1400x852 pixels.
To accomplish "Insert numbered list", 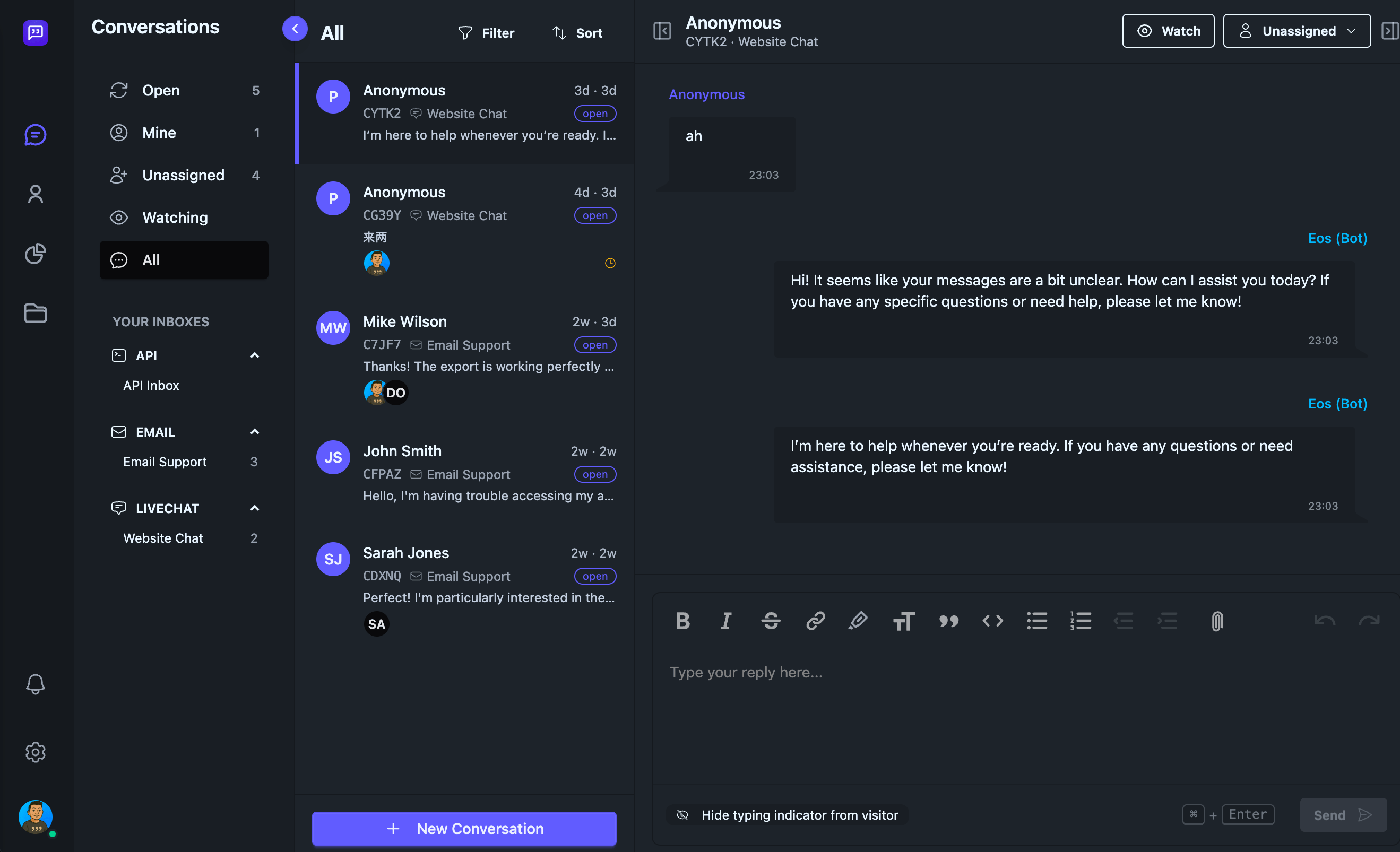I will pos(1081,621).
